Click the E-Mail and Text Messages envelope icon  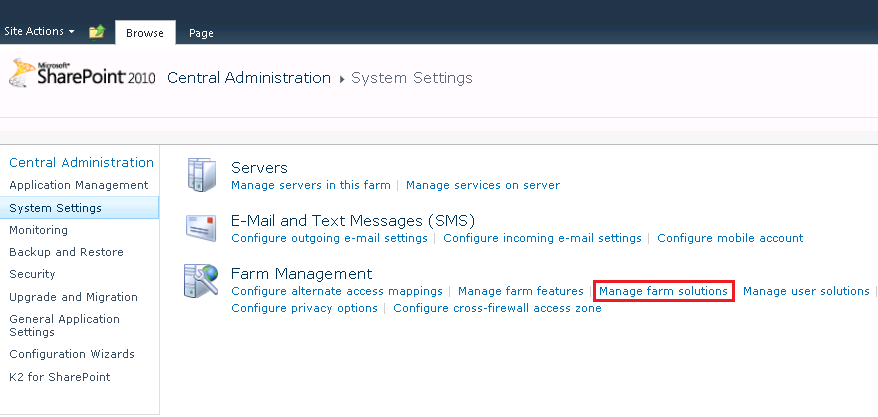click(201, 228)
